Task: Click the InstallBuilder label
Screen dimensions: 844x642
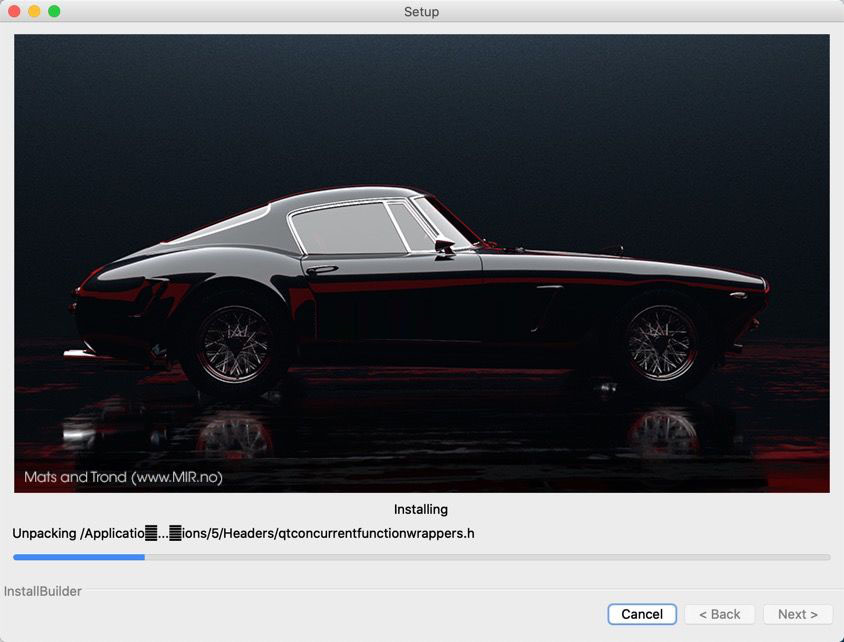Action: click(43, 591)
